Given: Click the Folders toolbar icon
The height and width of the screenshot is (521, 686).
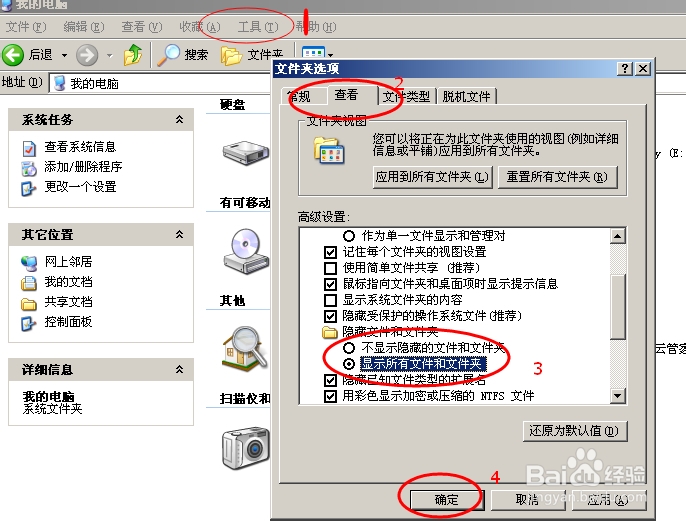Looking at the screenshot, I should click(231, 56).
